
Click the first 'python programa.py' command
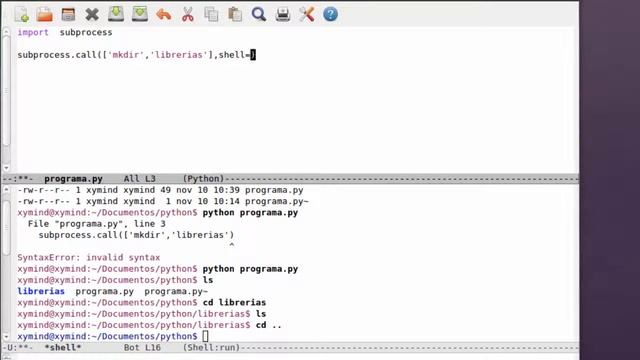coord(250,213)
